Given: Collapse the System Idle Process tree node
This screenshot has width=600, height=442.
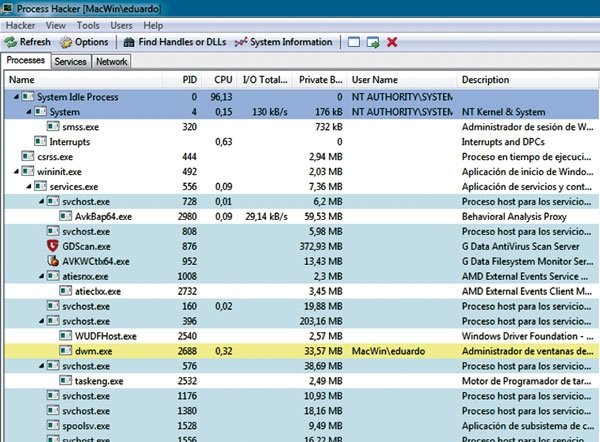Looking at the screenshot, I should point(16,97).
